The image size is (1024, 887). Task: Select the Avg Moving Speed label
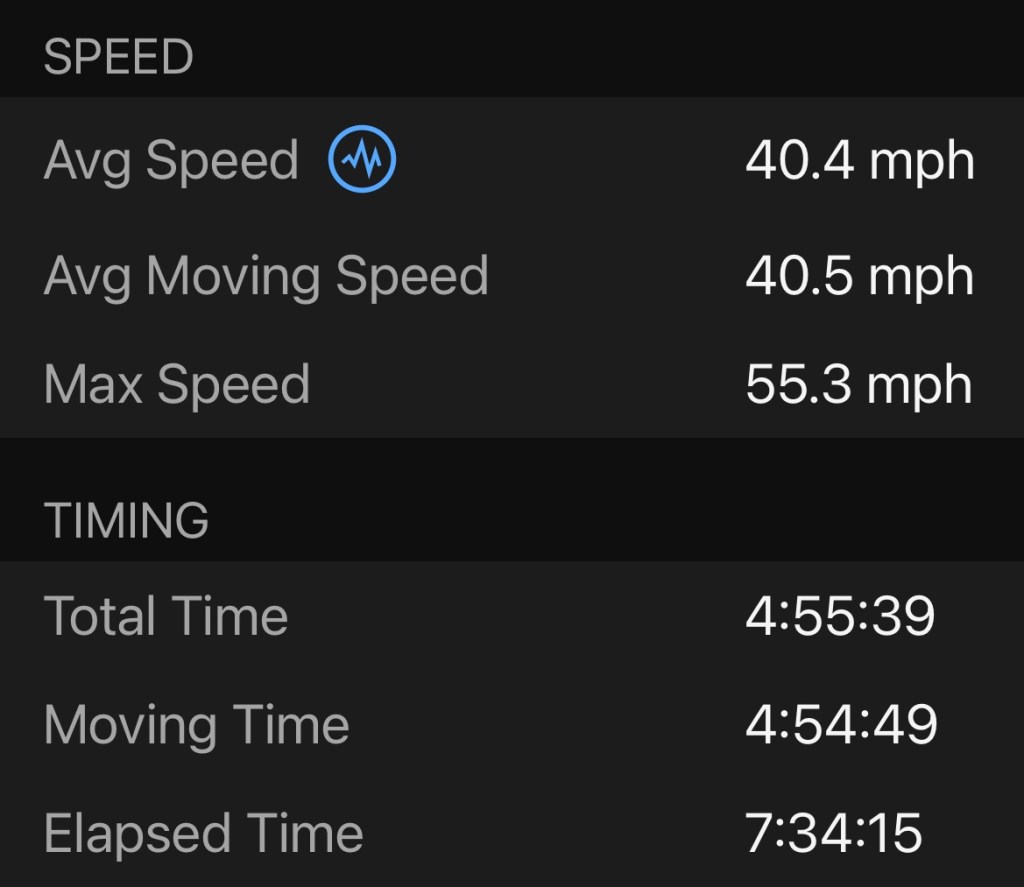(x=266, y=275)
